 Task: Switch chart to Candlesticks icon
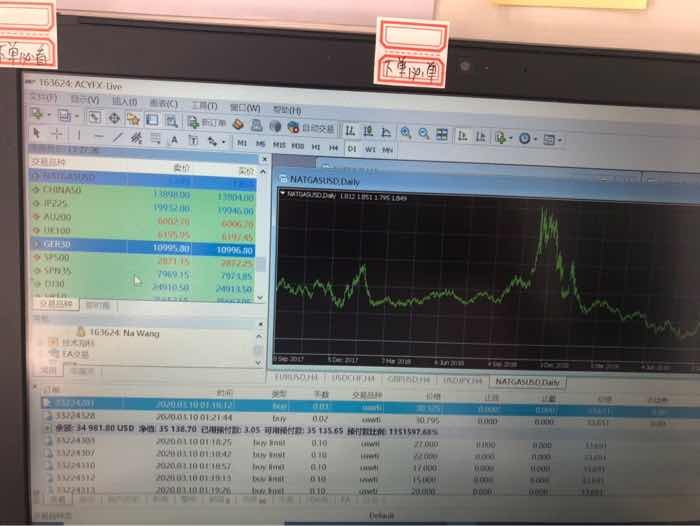click(368, 131)
